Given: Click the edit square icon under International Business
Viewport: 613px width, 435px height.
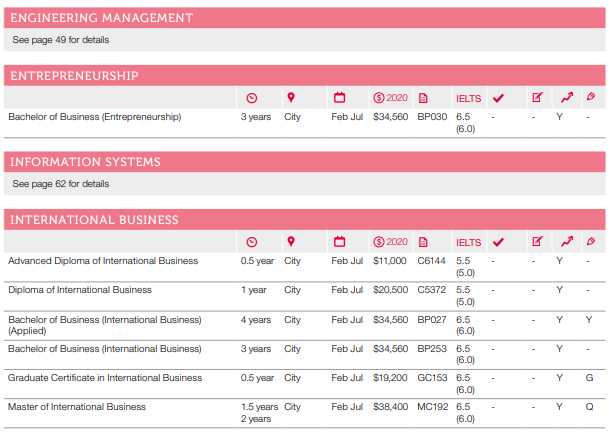Looking at the screenshot, I should click(537, 242).
